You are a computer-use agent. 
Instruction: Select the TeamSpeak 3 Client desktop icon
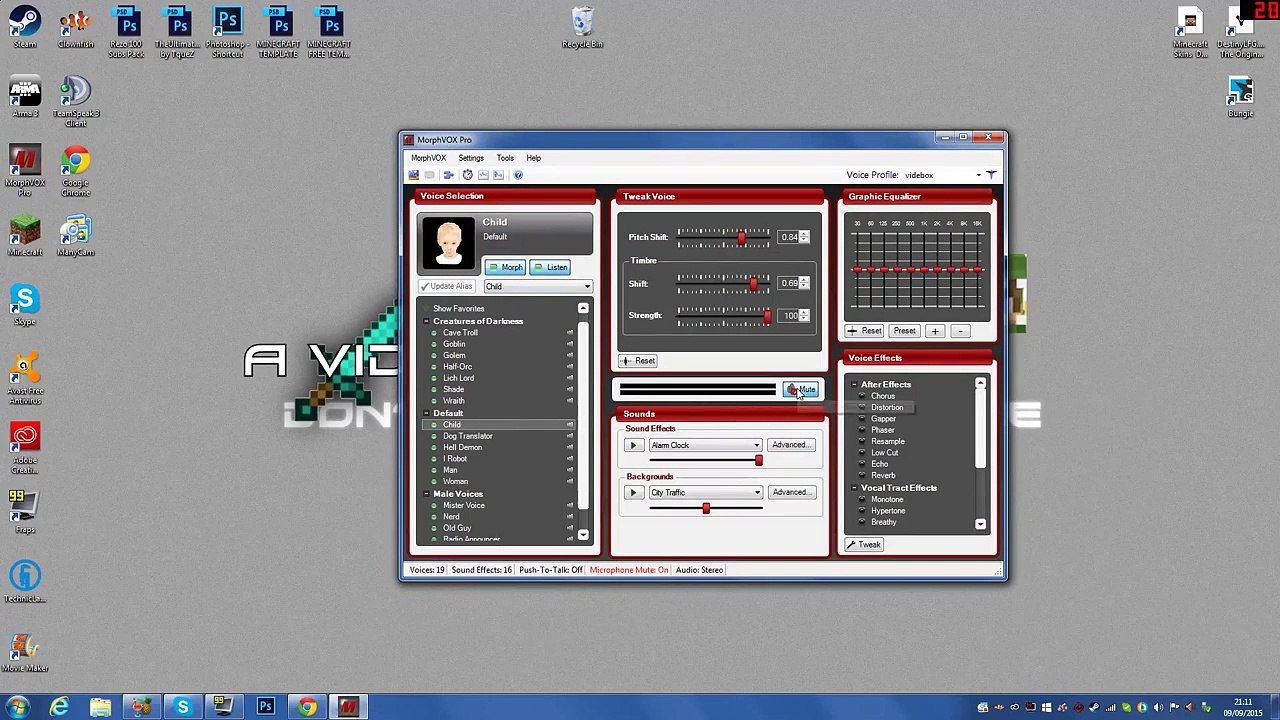pos(75,101)
